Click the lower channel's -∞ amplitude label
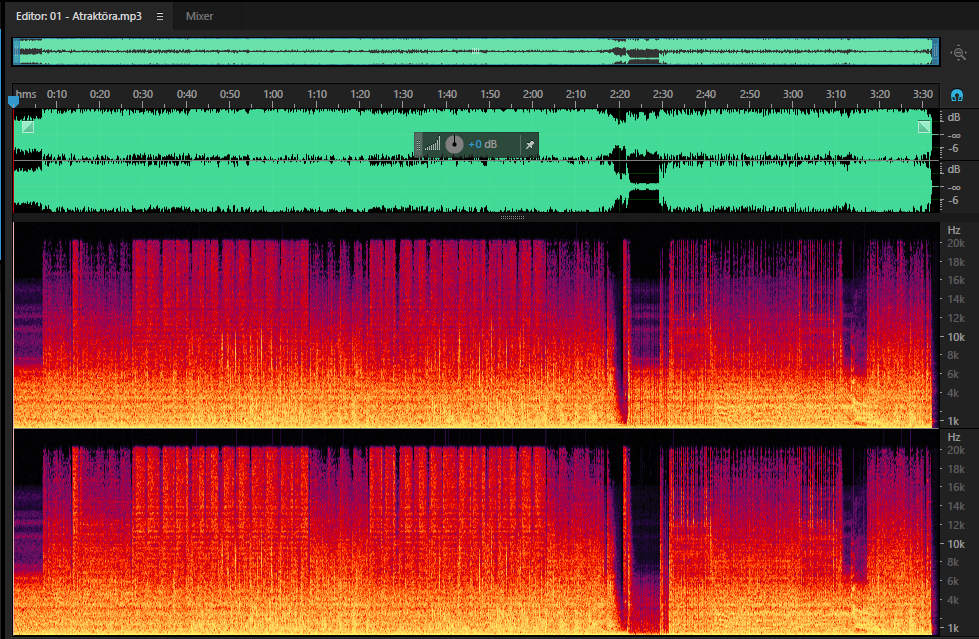This screenshot has width=979, height=639. pyautogui.click(x=953, y=187)
